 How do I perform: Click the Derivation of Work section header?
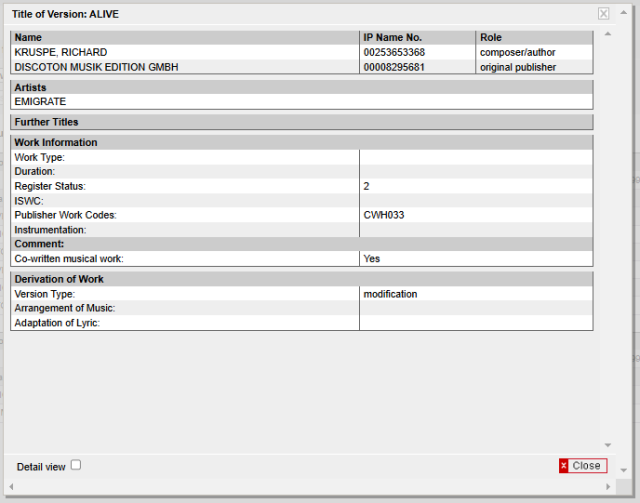point(59,279)
